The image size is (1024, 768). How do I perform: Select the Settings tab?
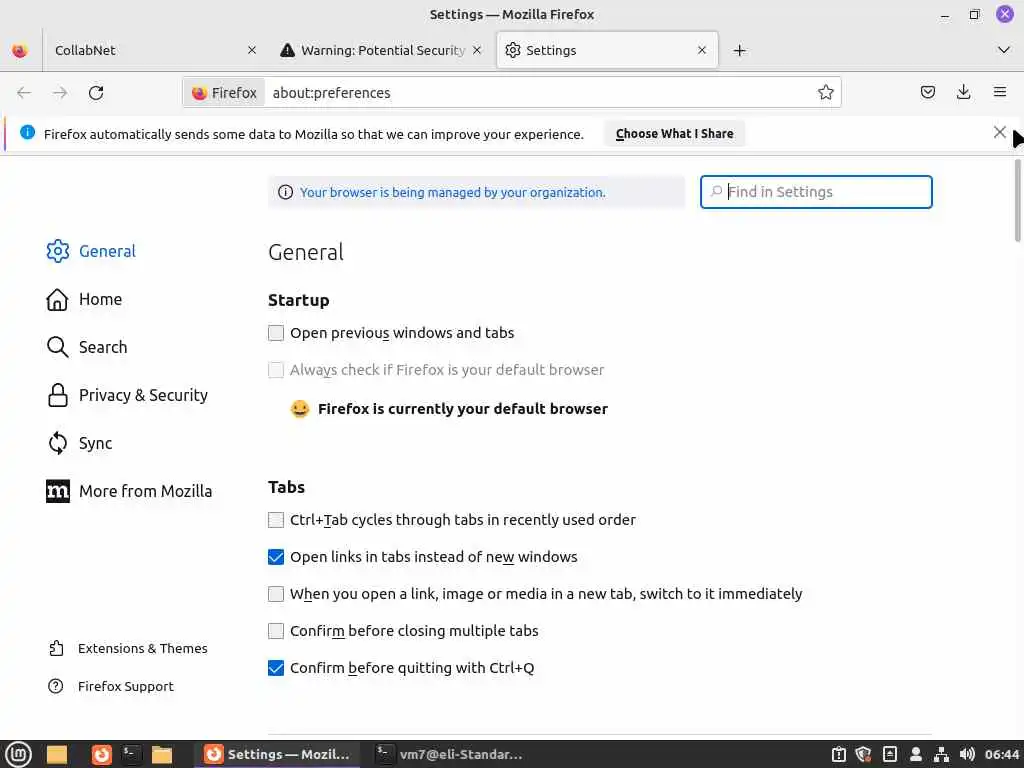[607, 50]
